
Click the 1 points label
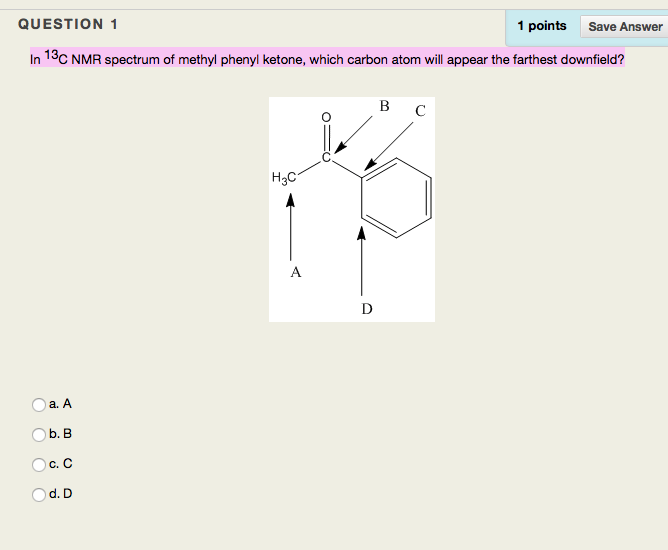pyautogui.click(x=542, y=26)
